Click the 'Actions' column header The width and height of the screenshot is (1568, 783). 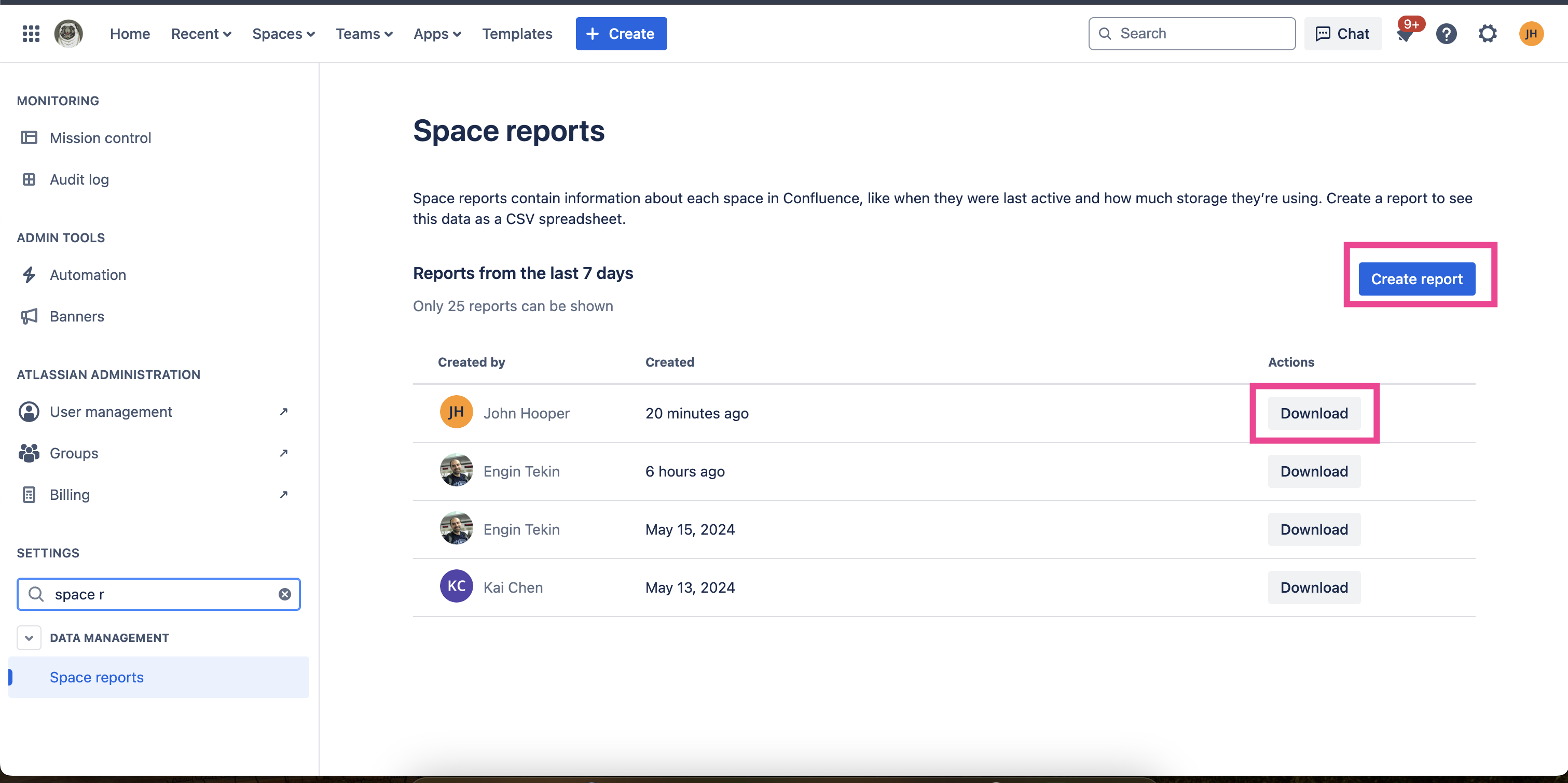click(x=1290, y=362)
